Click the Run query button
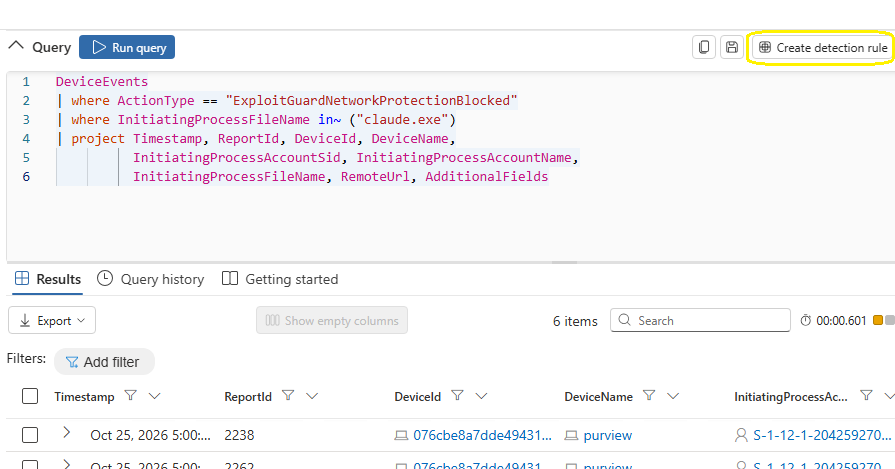This screenshot has height=469, width=895. [x=127, y=47]
